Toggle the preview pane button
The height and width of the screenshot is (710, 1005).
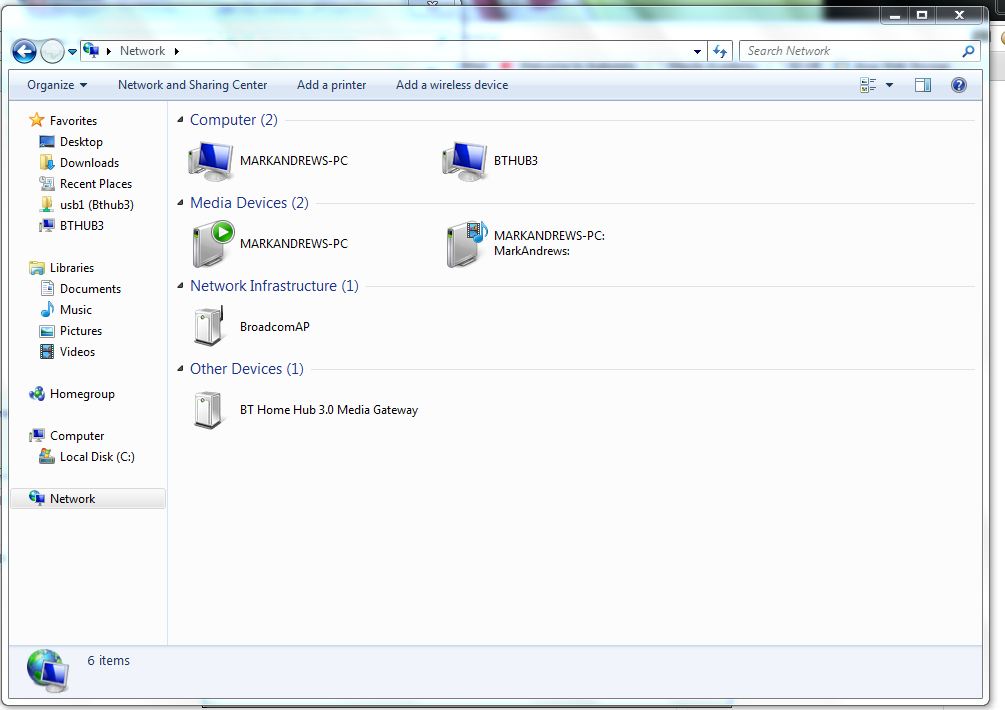(923, 85)
